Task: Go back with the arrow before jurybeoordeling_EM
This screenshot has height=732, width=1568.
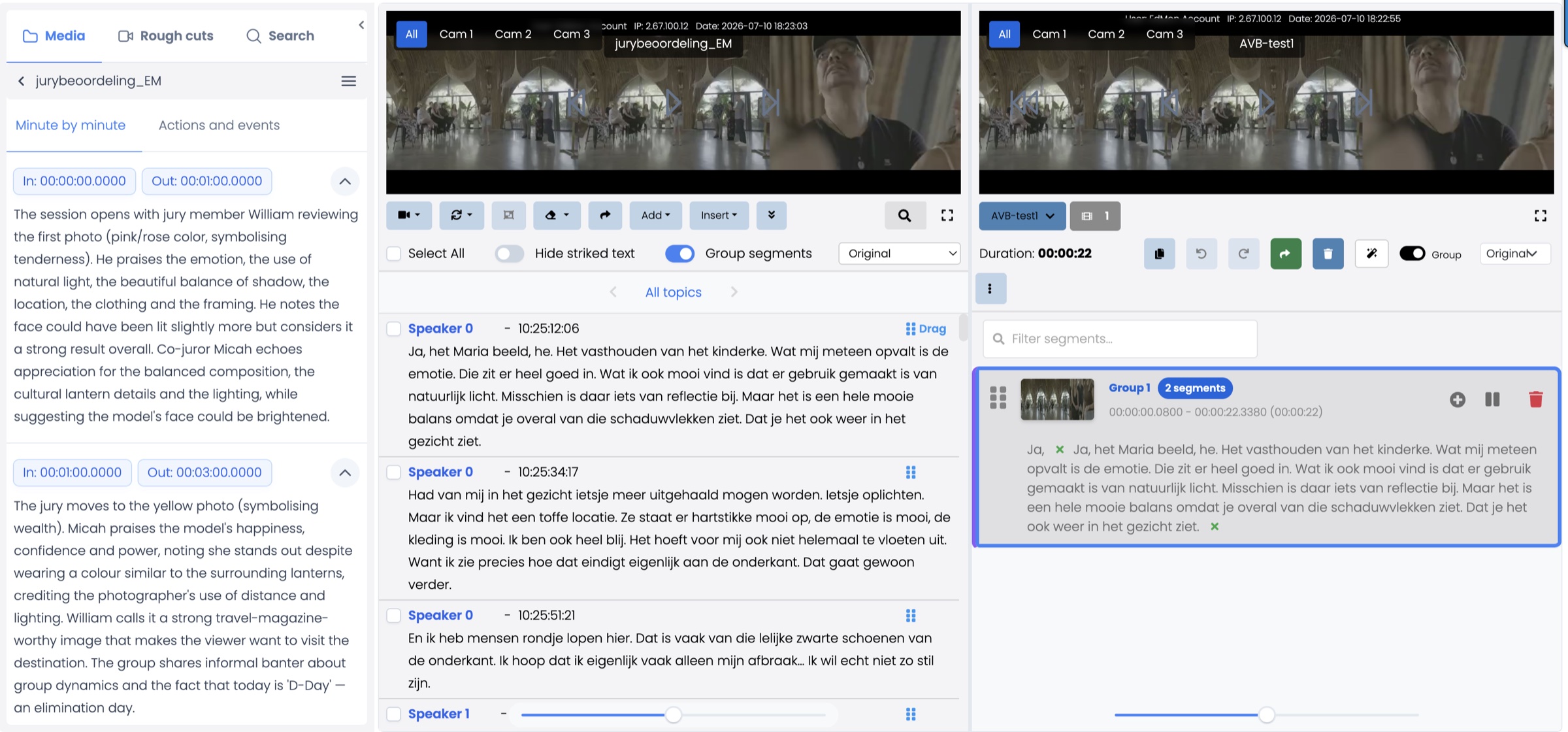Action: tap(21, 81)
